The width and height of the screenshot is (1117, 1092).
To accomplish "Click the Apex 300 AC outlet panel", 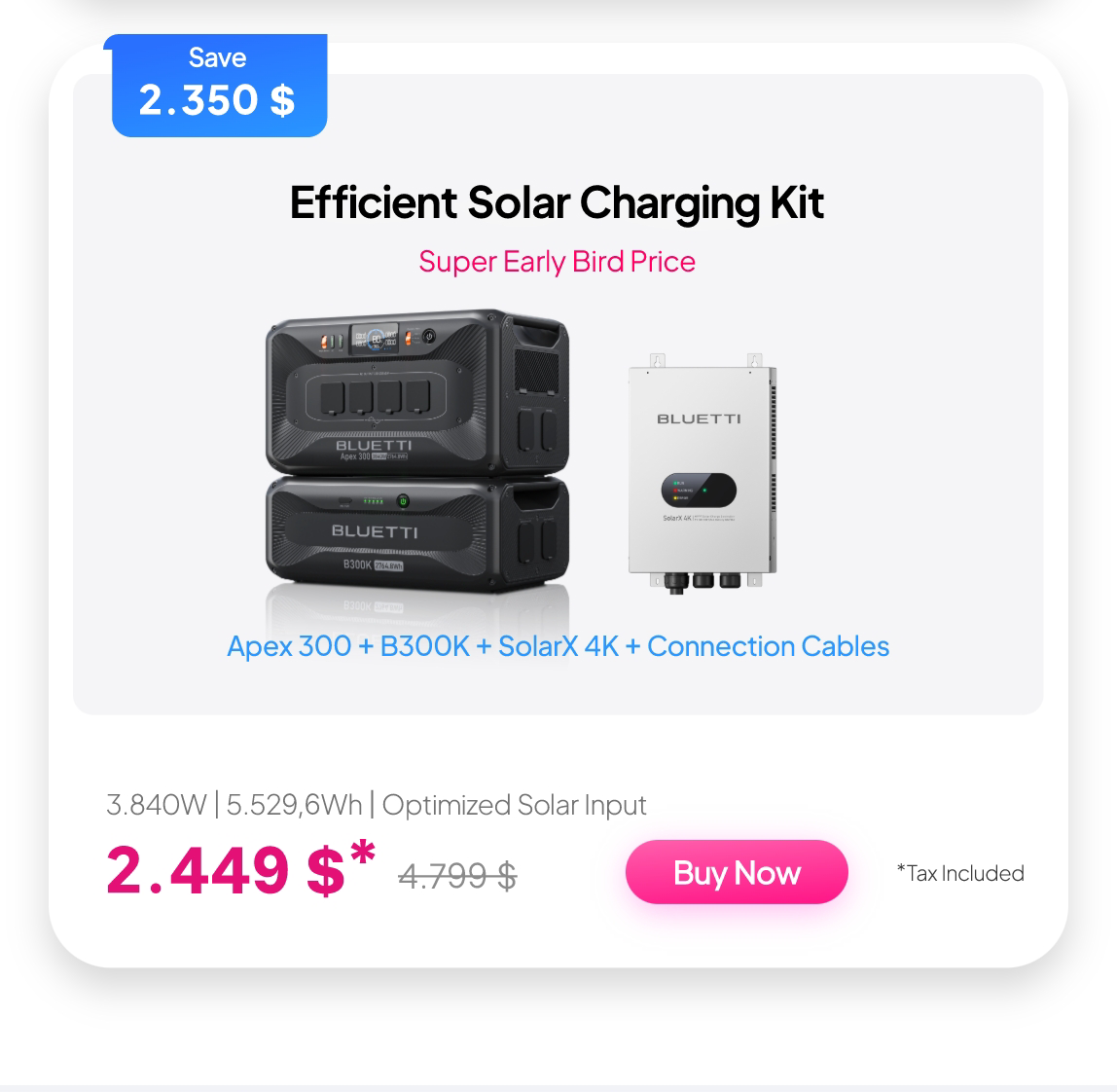I will pos(375,396).
